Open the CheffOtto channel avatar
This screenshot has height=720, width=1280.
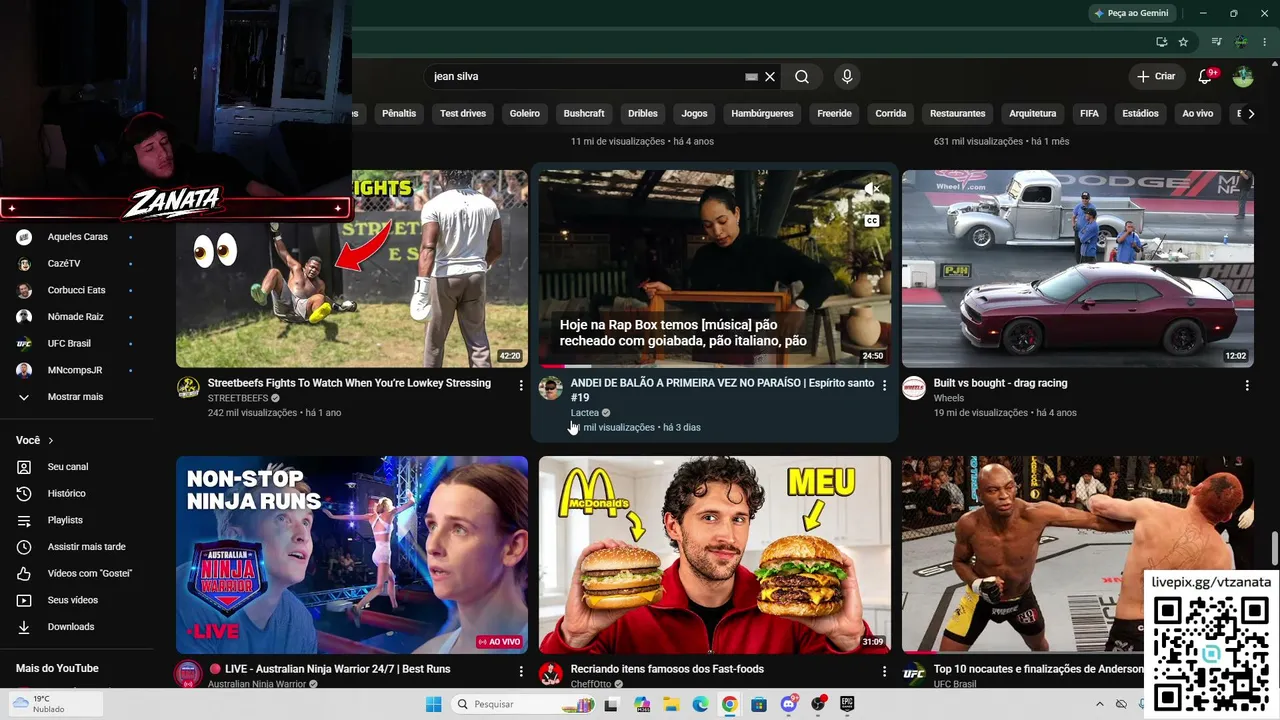coord(551,673)
